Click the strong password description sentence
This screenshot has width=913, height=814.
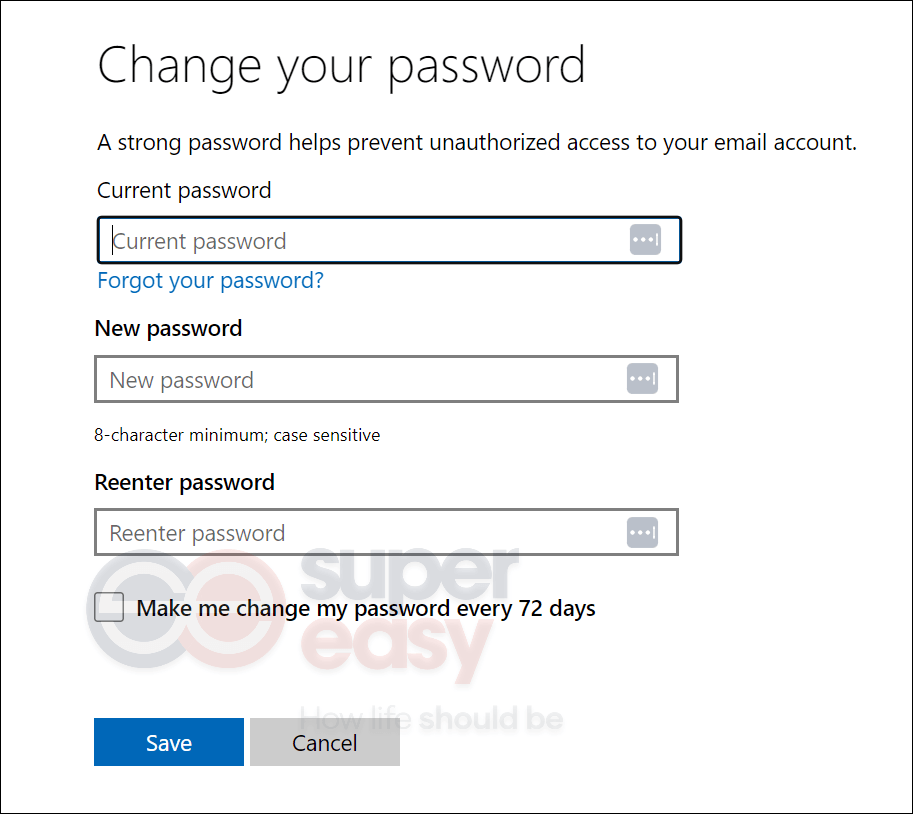coord(477,143)
